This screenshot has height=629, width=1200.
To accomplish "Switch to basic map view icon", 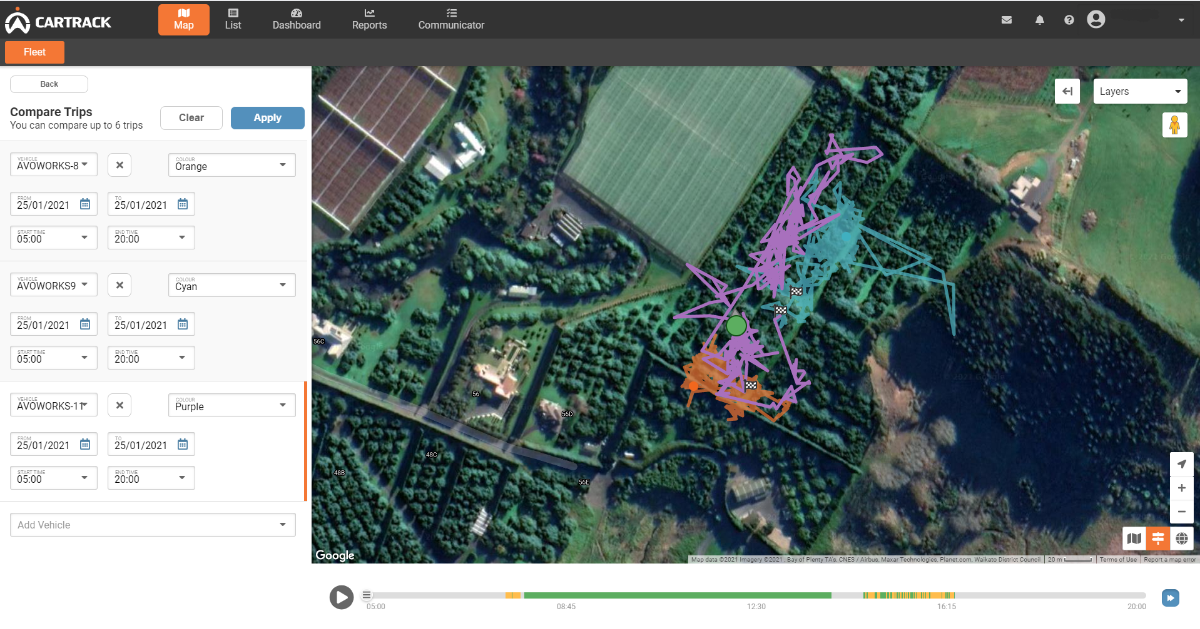I will tap(1134, 539).
